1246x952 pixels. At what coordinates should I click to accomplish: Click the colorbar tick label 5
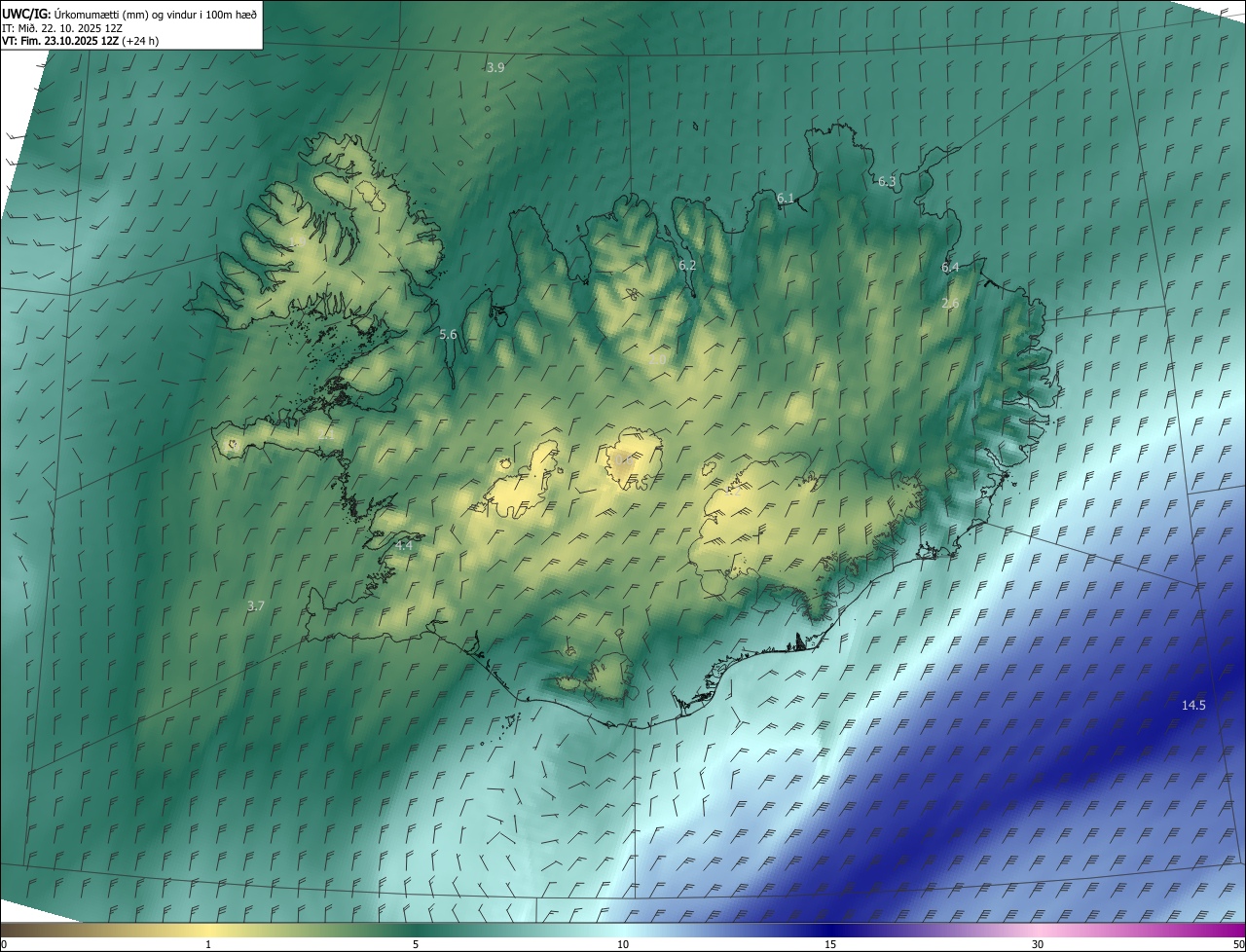pos(416,944)
